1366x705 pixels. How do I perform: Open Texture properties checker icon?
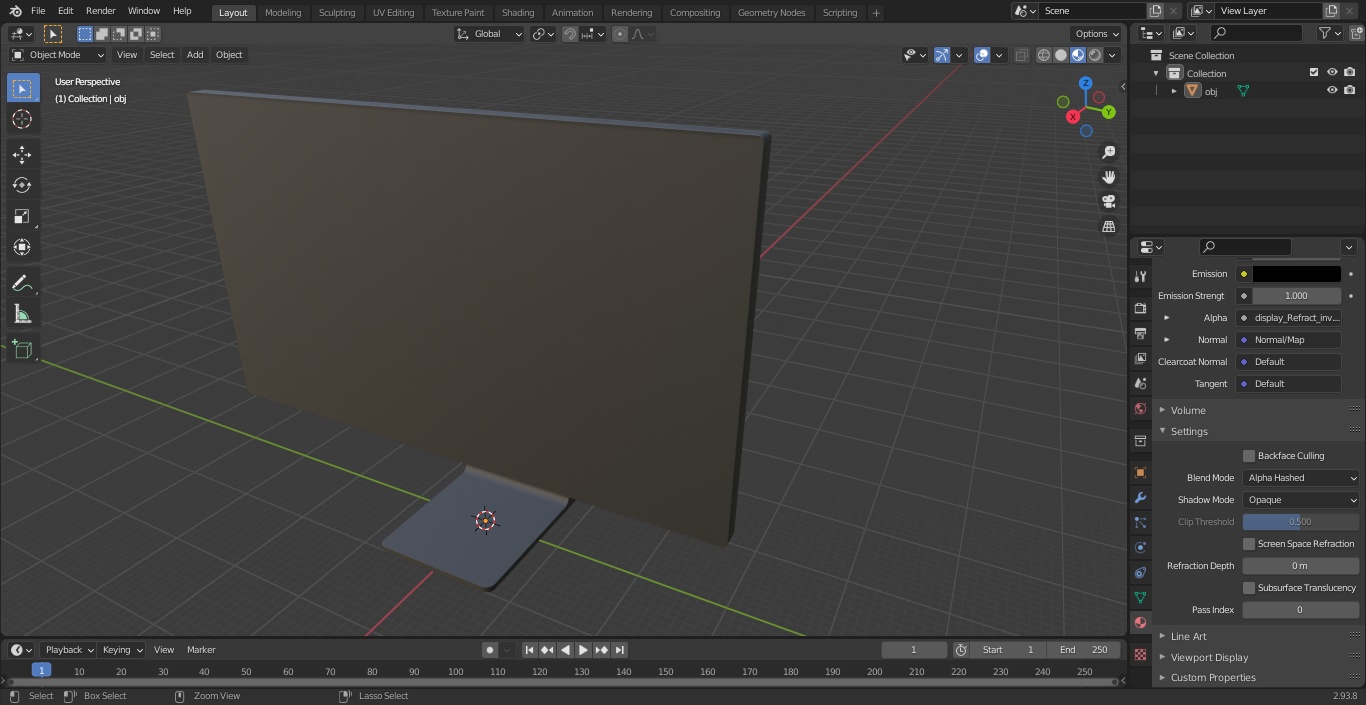point(1140,654)
